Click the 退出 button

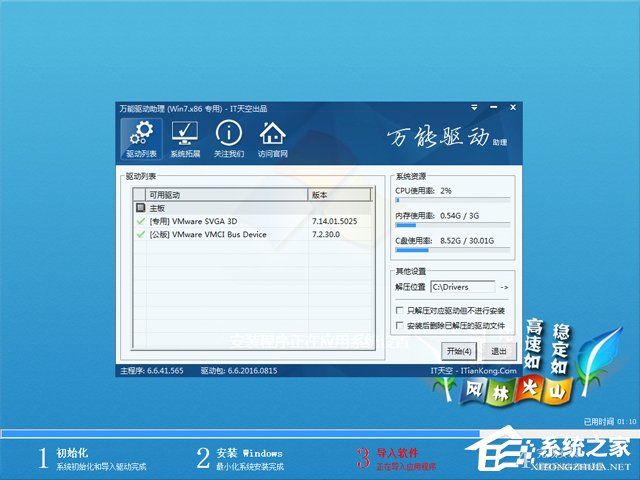click(x=498, y=351)
